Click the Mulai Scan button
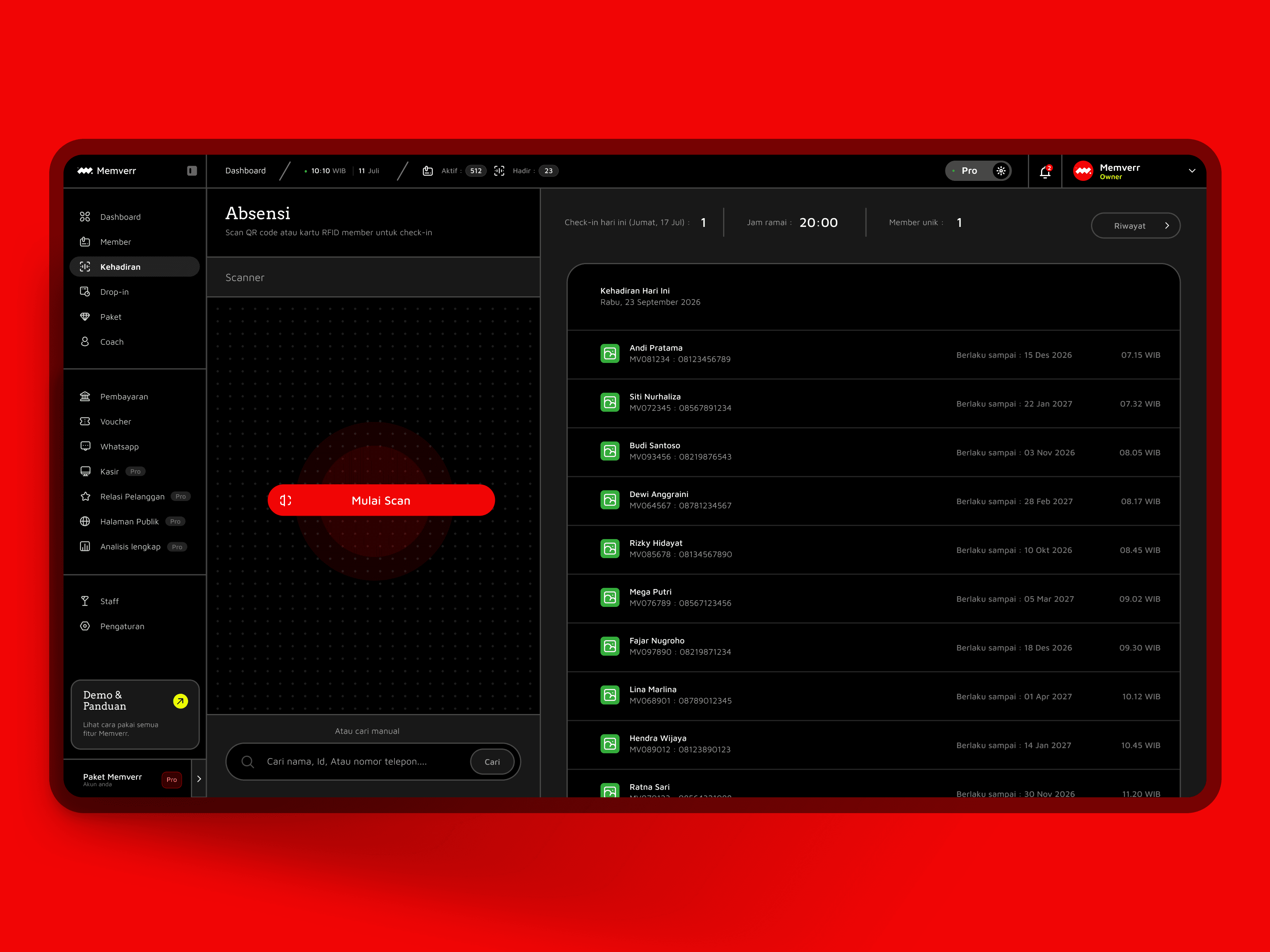1270x952 pixels. 381,500
